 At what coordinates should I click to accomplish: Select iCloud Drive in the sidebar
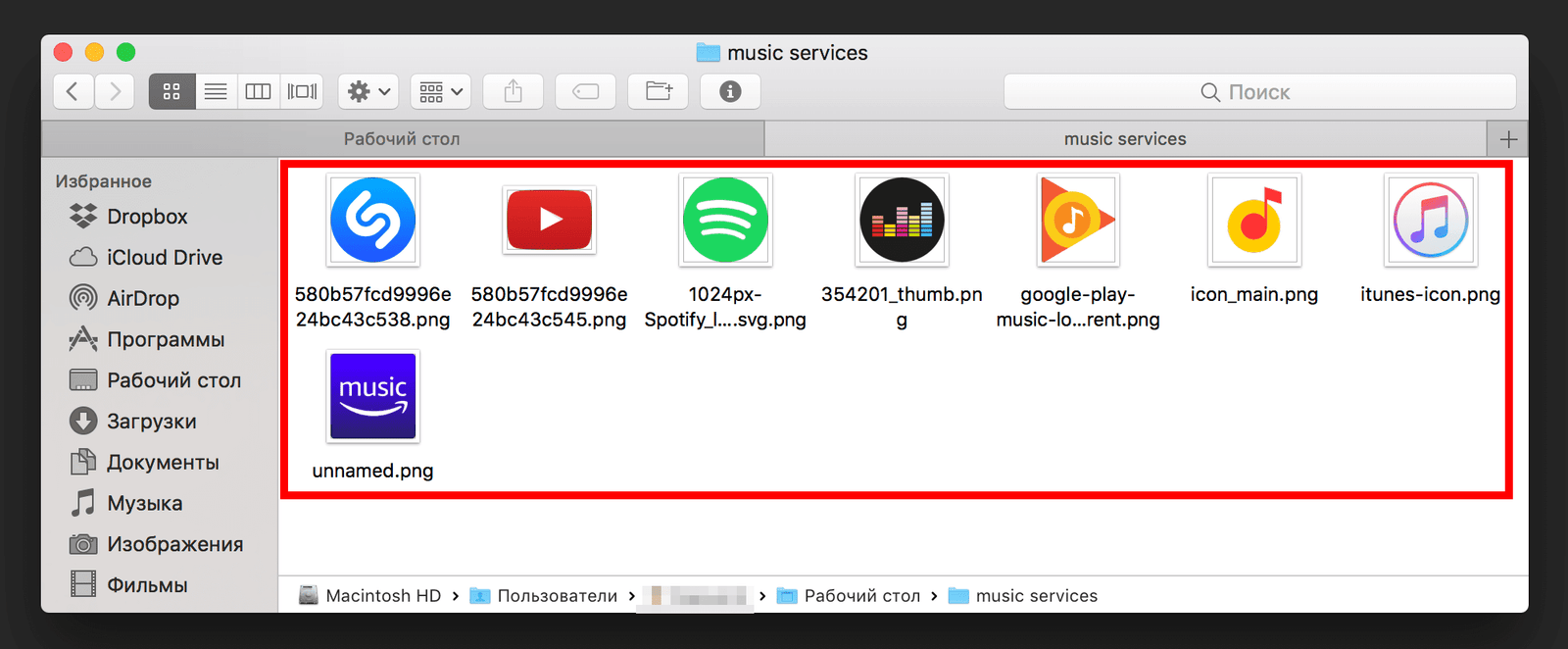click(x=164, y=258)
